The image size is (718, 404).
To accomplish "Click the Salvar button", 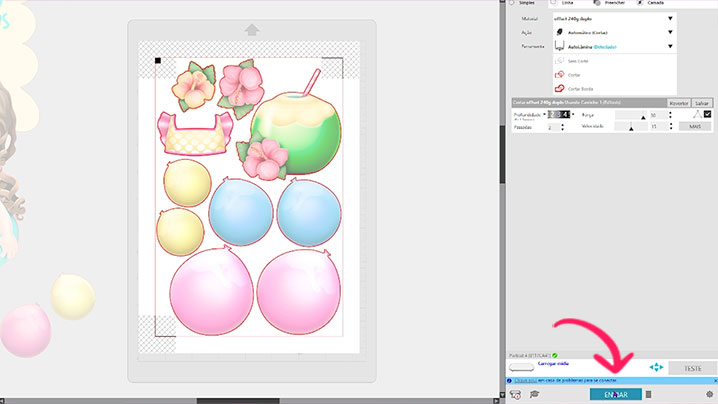I will [x=702, y=102].
